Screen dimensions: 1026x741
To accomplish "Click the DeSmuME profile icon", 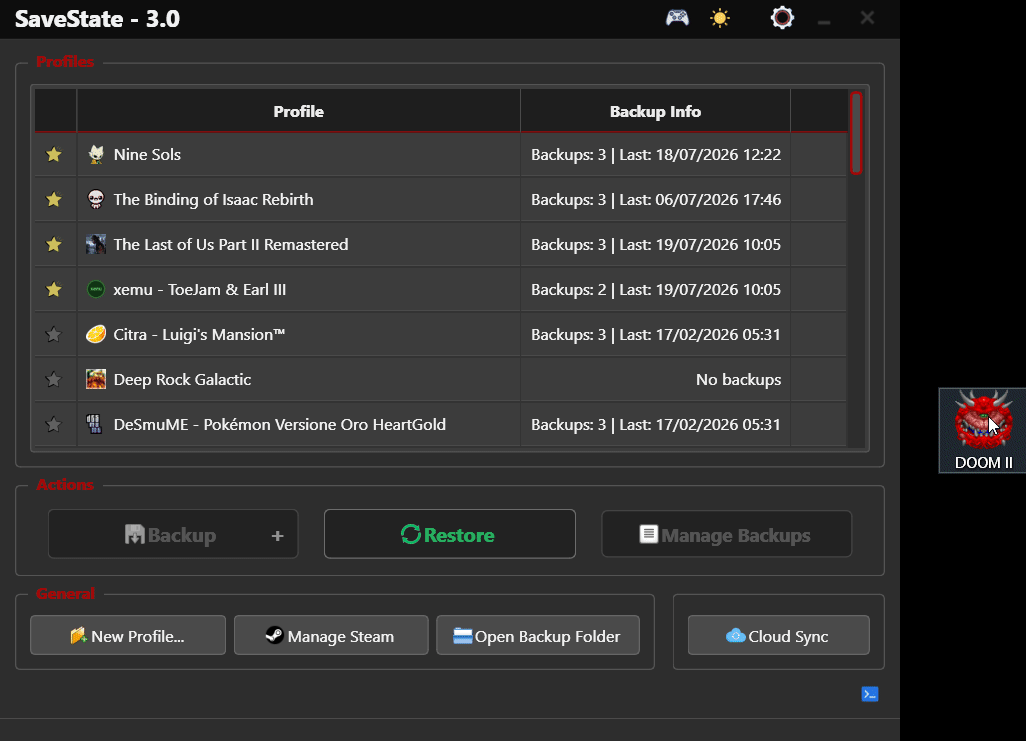I will [x=96, y=425].
